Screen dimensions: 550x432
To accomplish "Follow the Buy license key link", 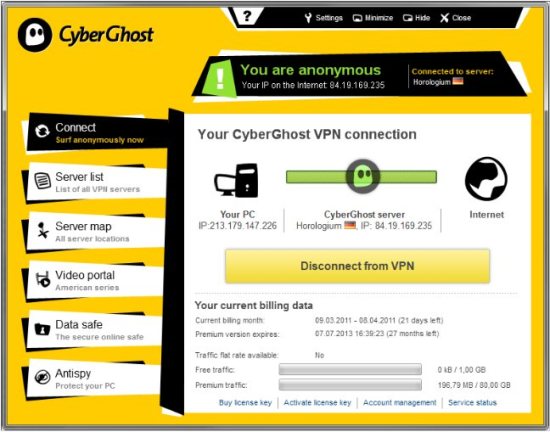I will (245, 403).
